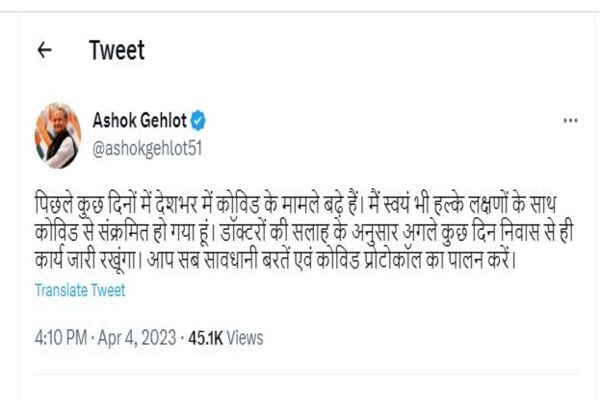Click the Translate Tweet link
Viewport: 600px width, 400px height.
tap(80, 291)
